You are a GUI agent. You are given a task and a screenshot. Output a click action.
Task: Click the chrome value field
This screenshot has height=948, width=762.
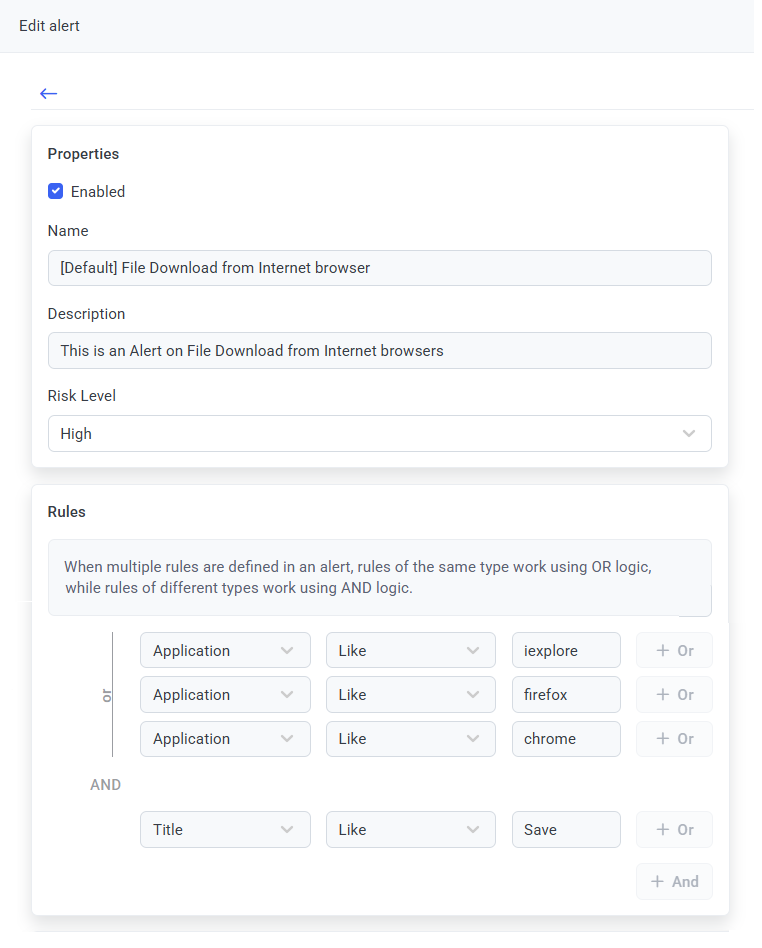point(566,739)
